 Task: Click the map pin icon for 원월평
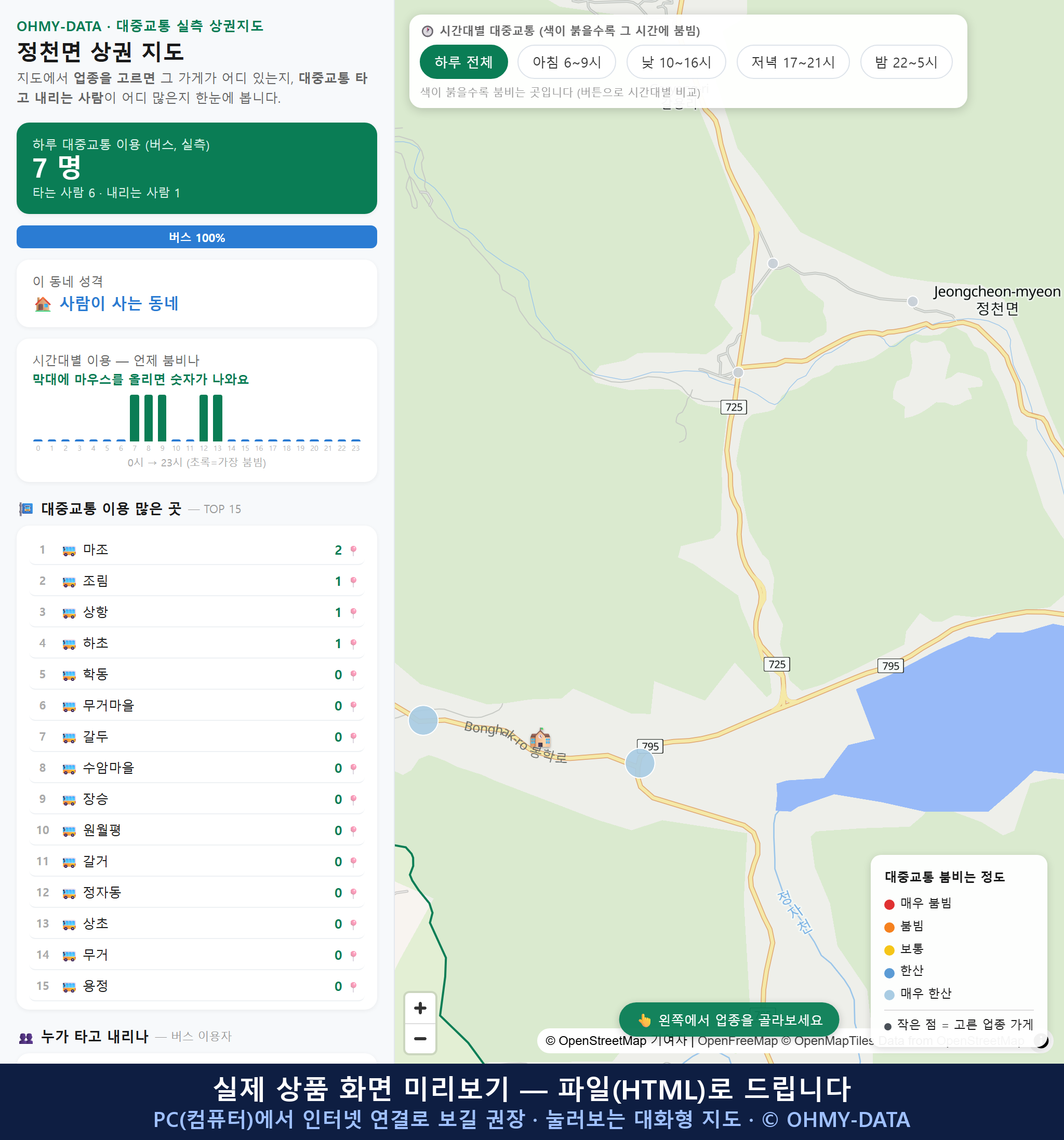pyautogui.click(x=353, y=831)
